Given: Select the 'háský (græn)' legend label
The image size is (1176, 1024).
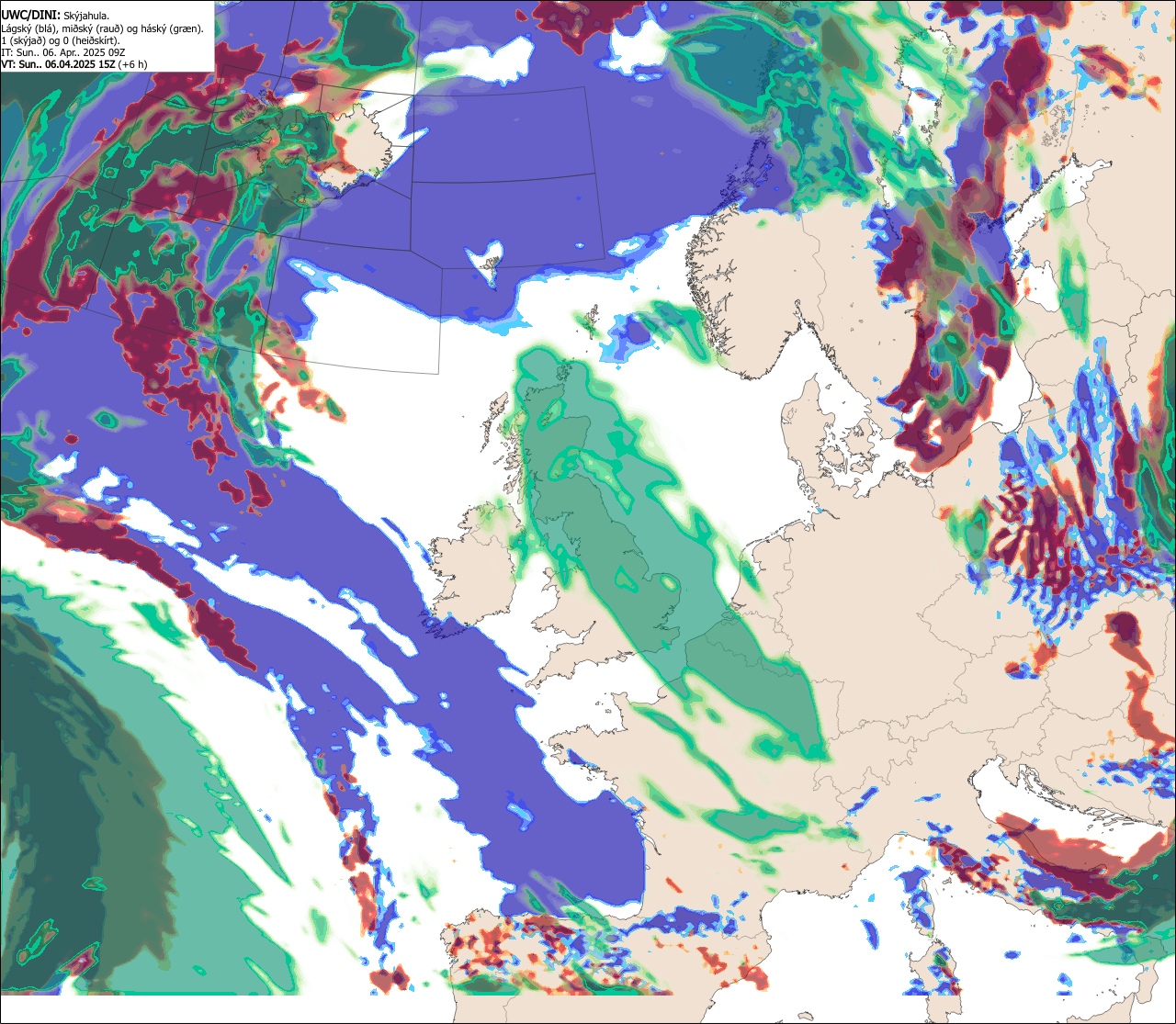Looking at the screenshot, I should tap(171, 29).
